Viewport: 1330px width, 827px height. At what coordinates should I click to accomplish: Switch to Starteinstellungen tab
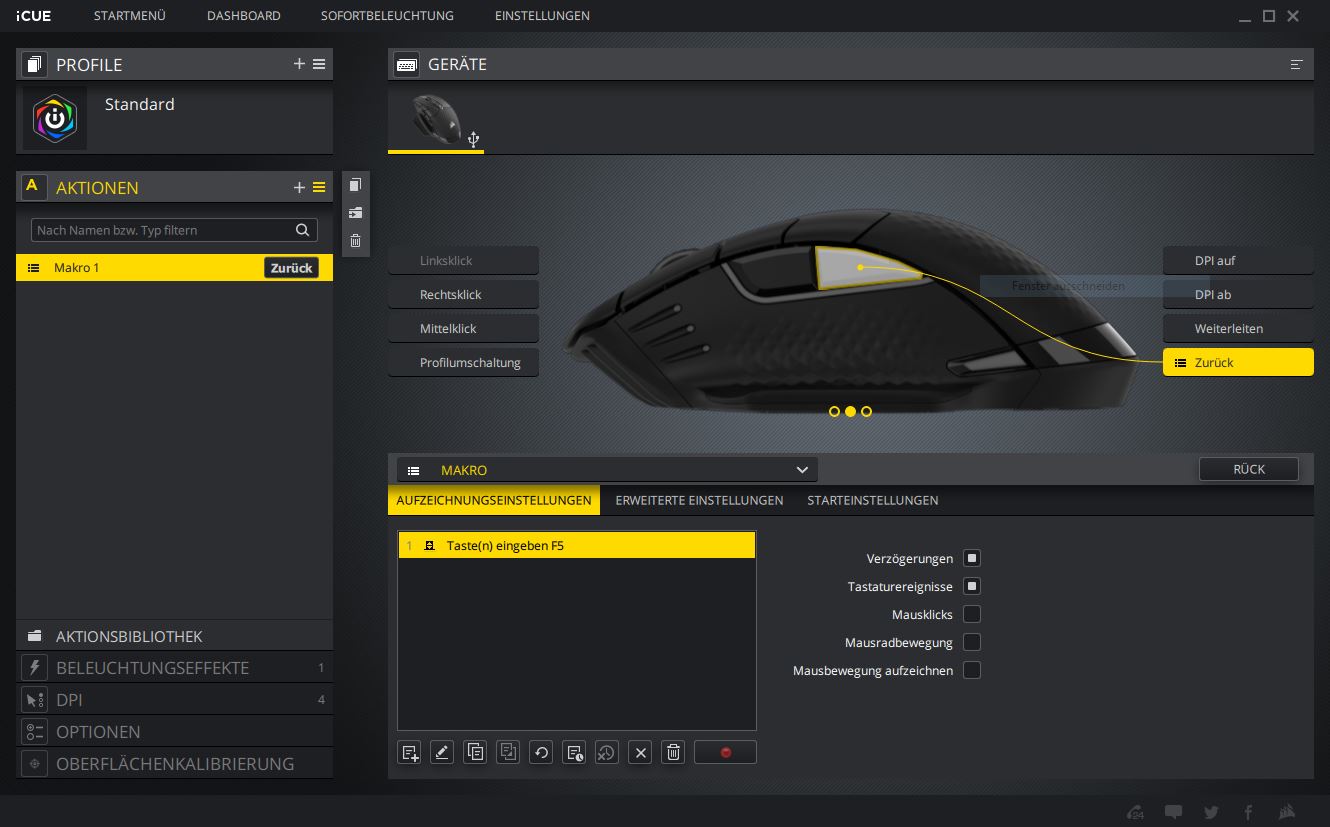tap(873, 500)
